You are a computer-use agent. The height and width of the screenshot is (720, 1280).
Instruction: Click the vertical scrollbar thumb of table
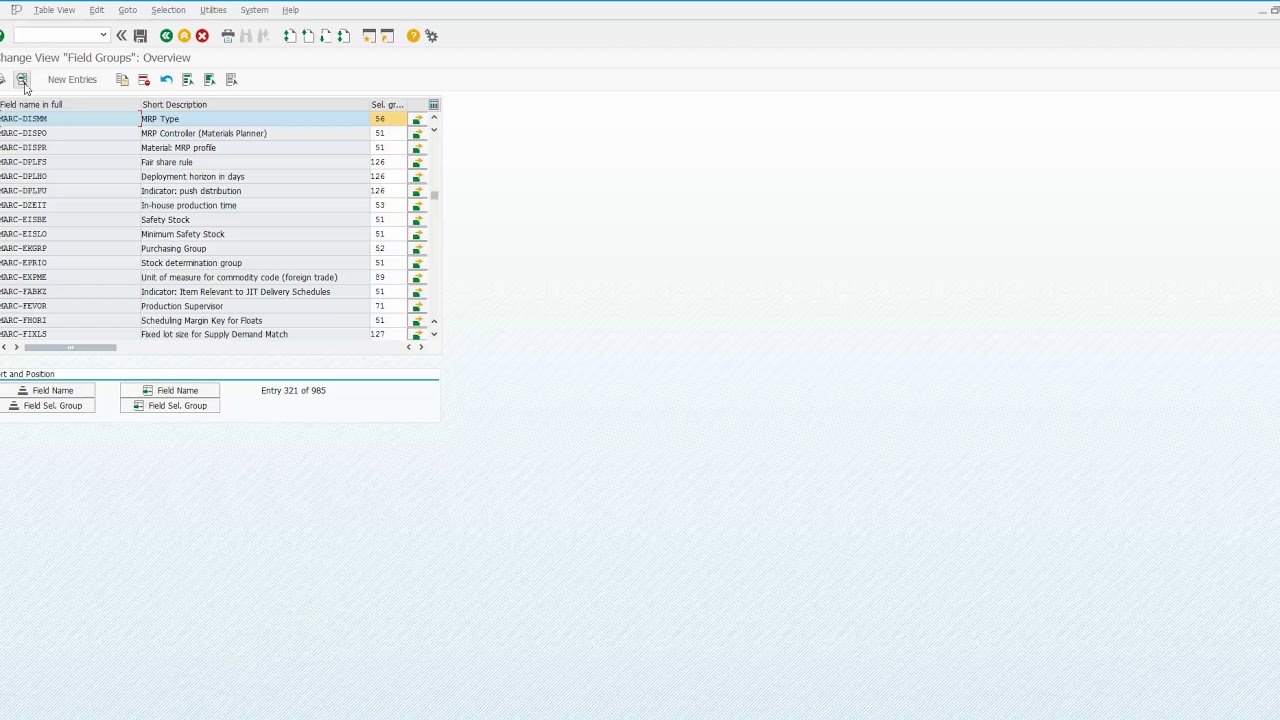[x=435, y=195]
